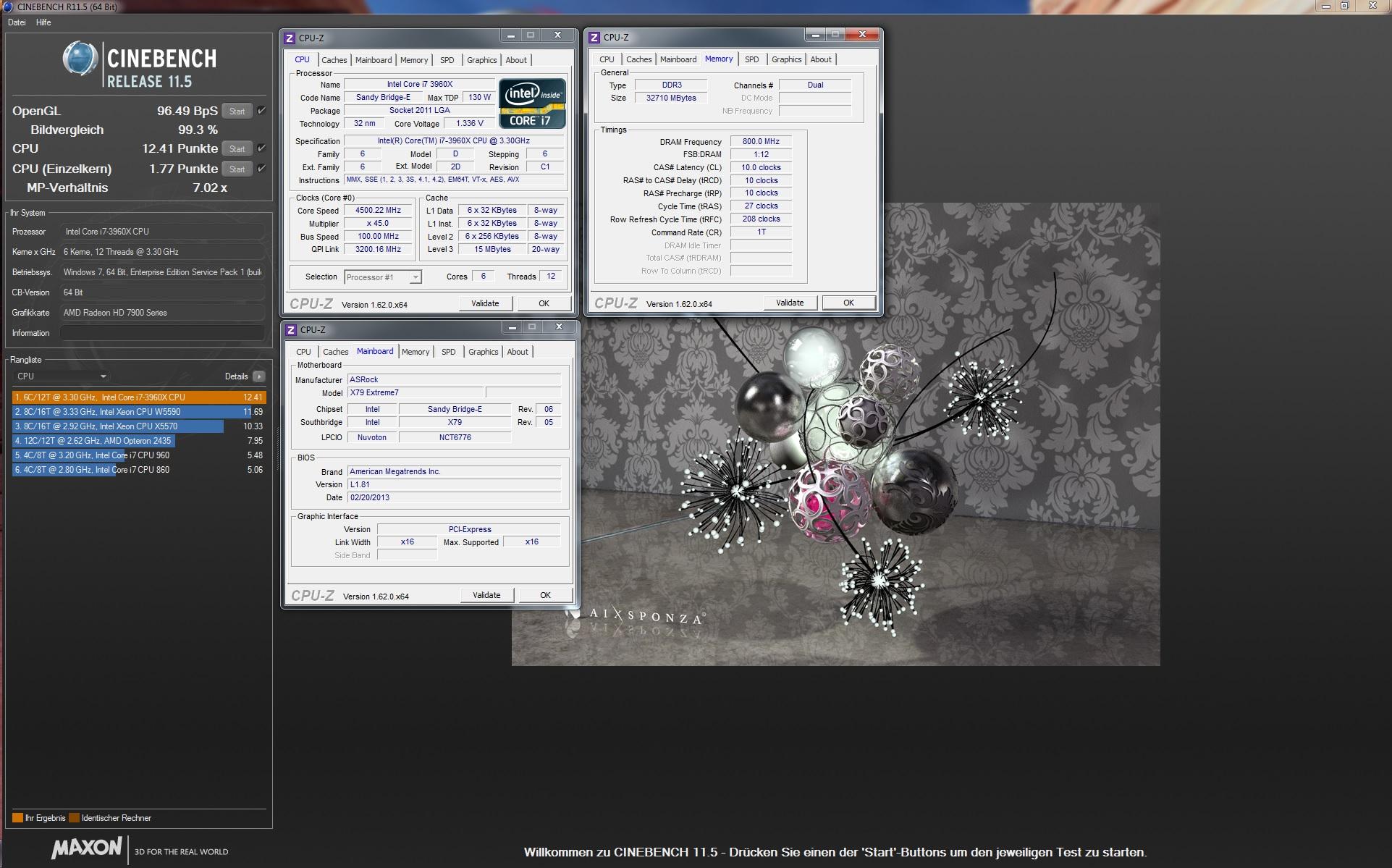The width and height of the screenshot is (1392, 868).
Task: Click the MAXON logo at bottom
Action: [x=87, y=848]
